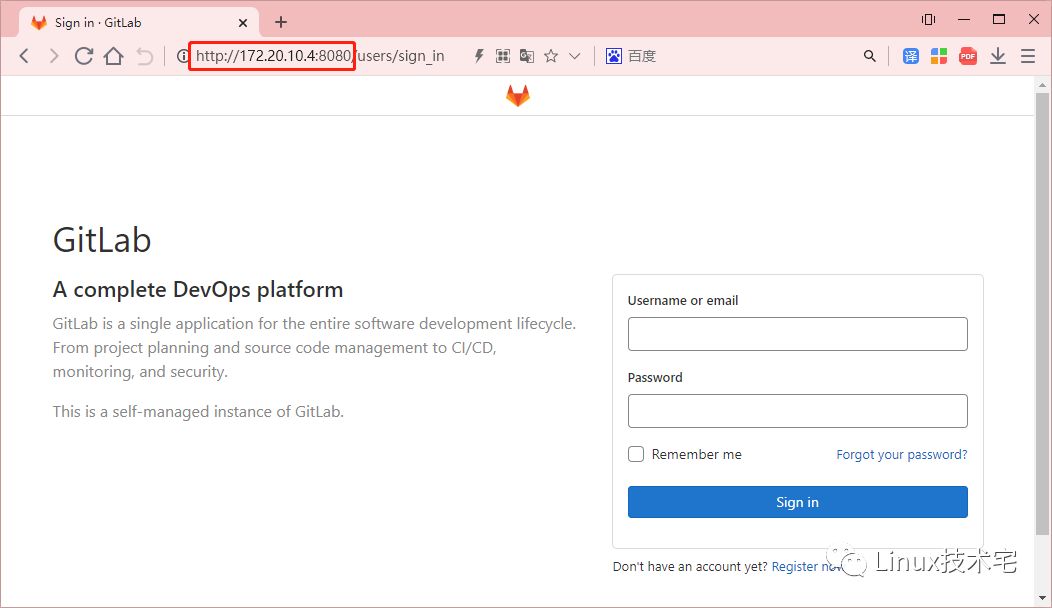Click the Baidu paw search icon
1052x608 pixels.
[613, 55]
